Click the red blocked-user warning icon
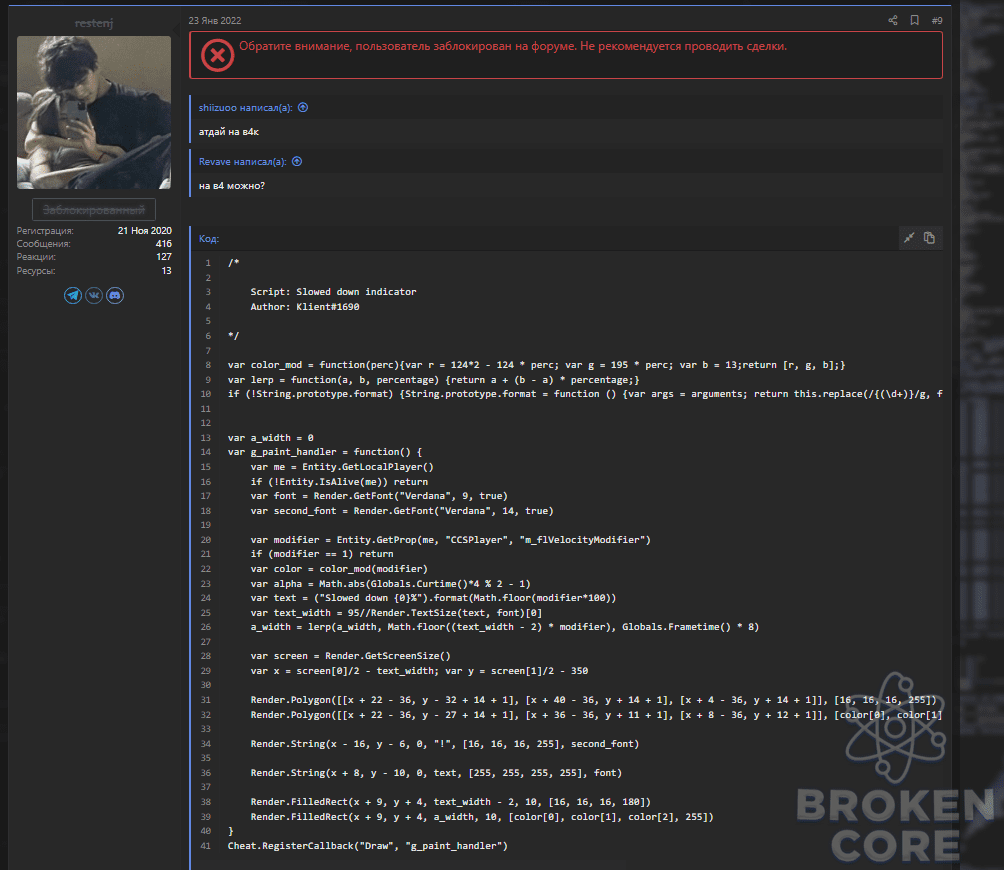 pos(217,55)
